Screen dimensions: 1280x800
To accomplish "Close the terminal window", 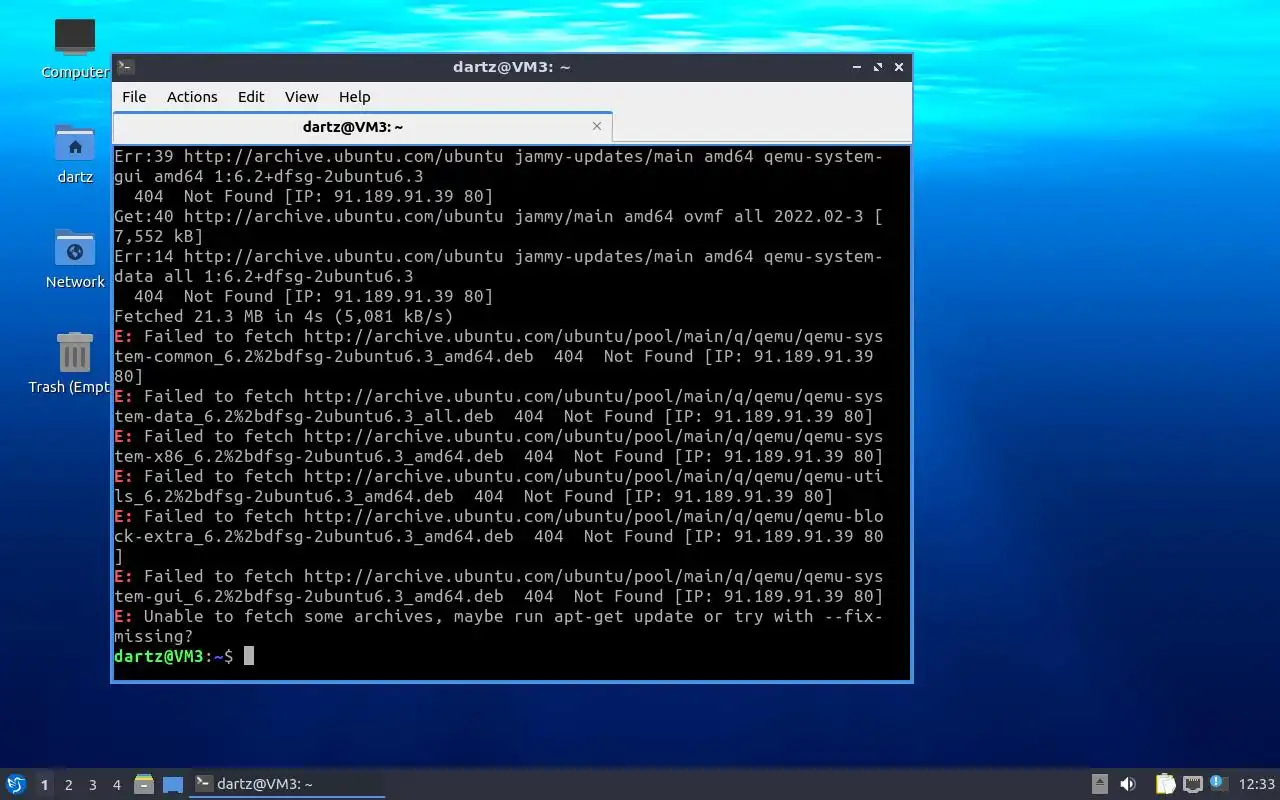I will [899, 67].
